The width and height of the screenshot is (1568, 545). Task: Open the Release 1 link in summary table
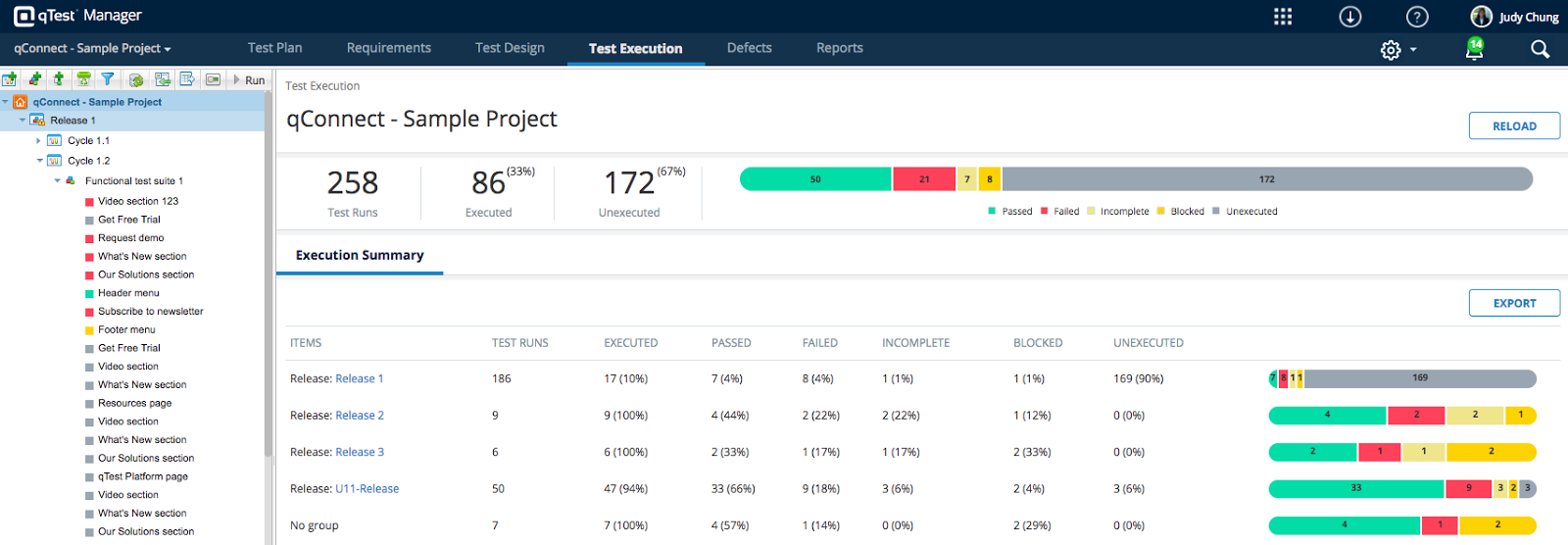pyautogui.click(x=360, y=378)
